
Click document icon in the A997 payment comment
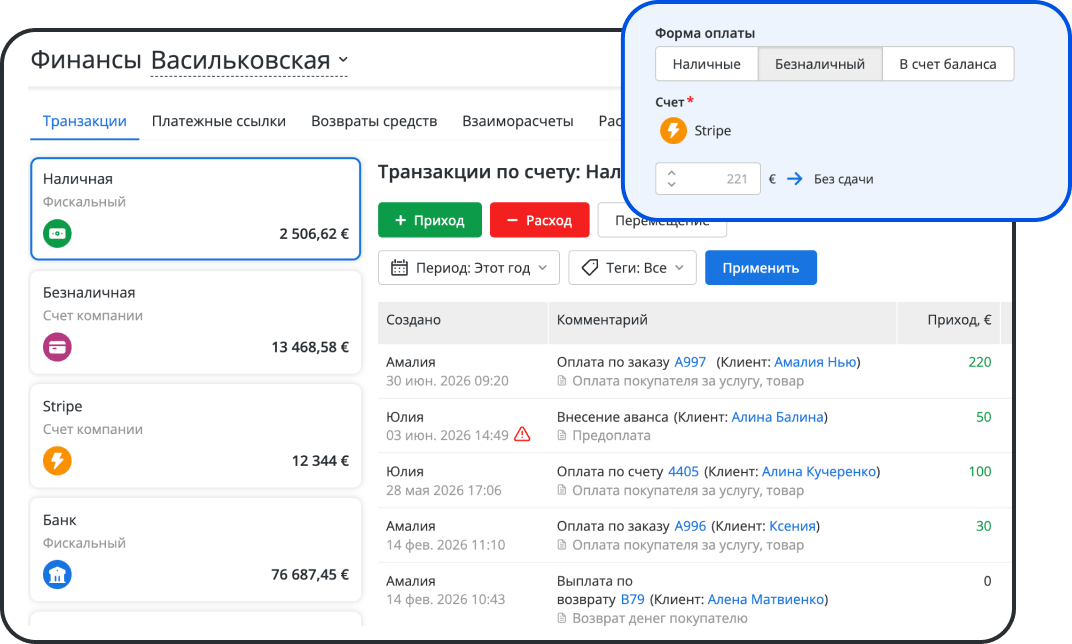click(562, 381)
